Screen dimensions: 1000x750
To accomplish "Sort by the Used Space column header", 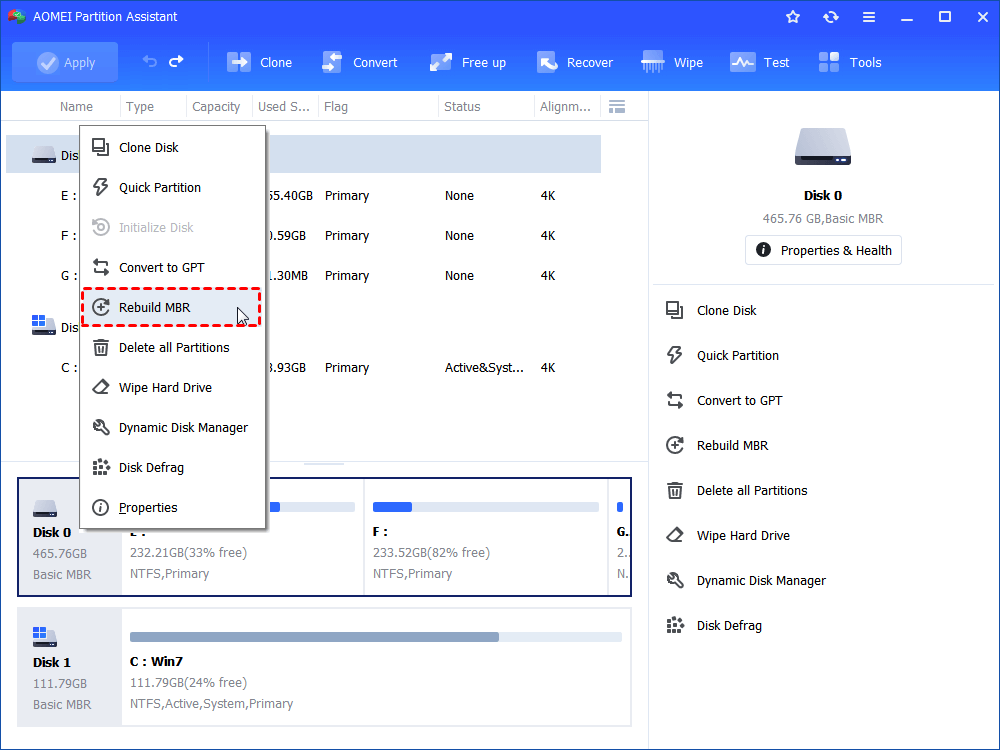I will tap(284, 107).
